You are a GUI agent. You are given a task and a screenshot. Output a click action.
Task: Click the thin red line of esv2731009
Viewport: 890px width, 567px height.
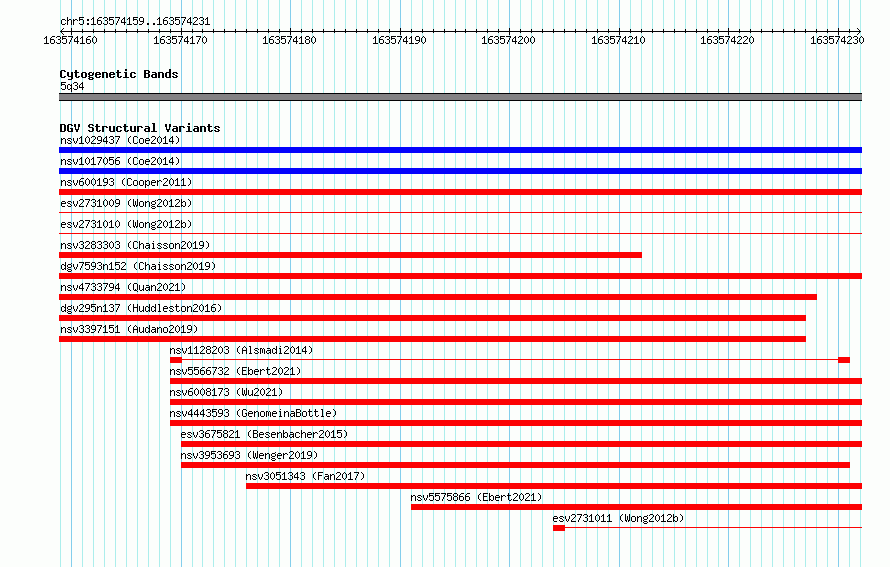(x=460, y=213)
